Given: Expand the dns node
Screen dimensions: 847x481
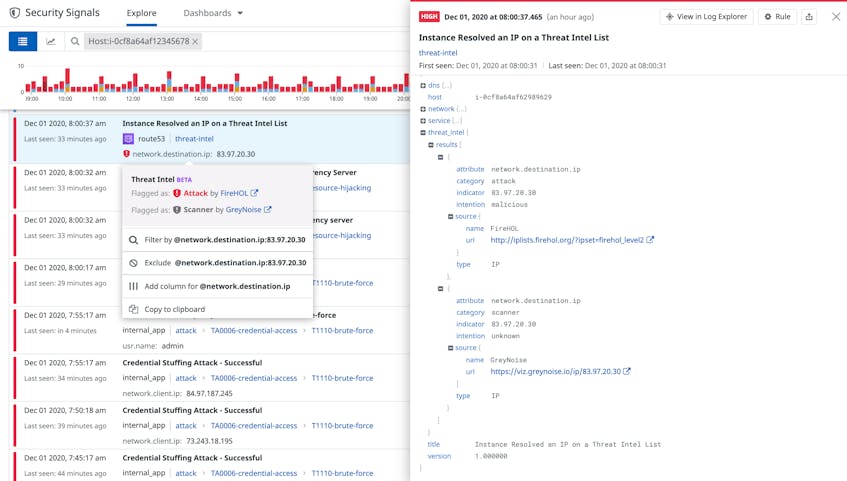Looking at the screenshot, I should coord(423,85).
